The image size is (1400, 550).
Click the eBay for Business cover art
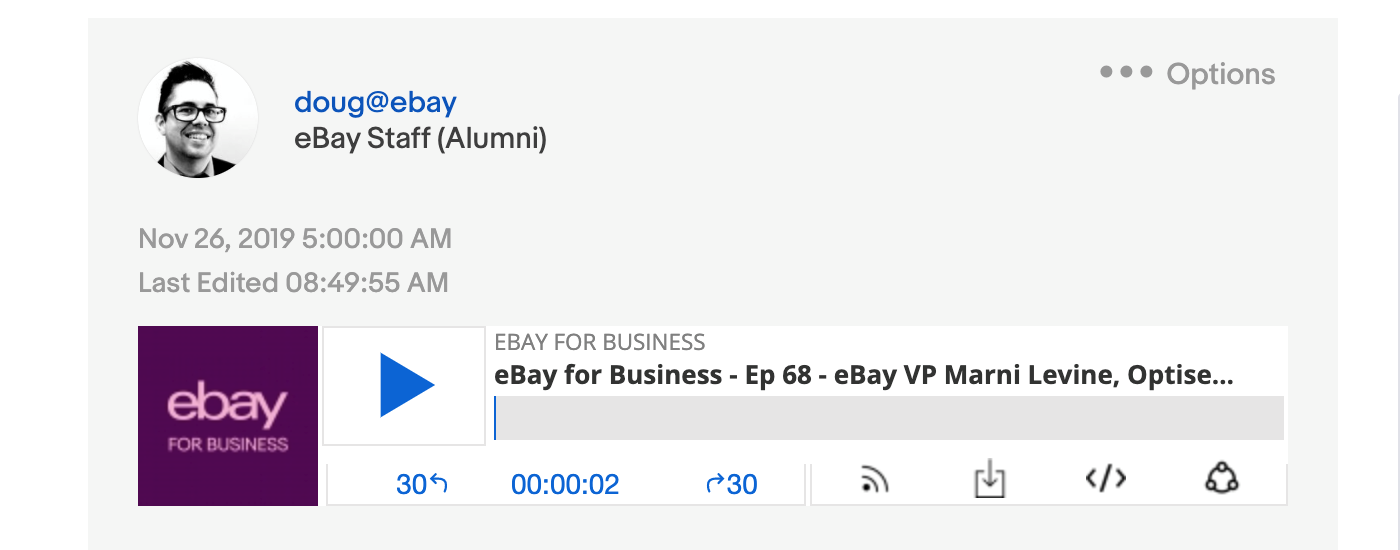(x=228, y=416)
